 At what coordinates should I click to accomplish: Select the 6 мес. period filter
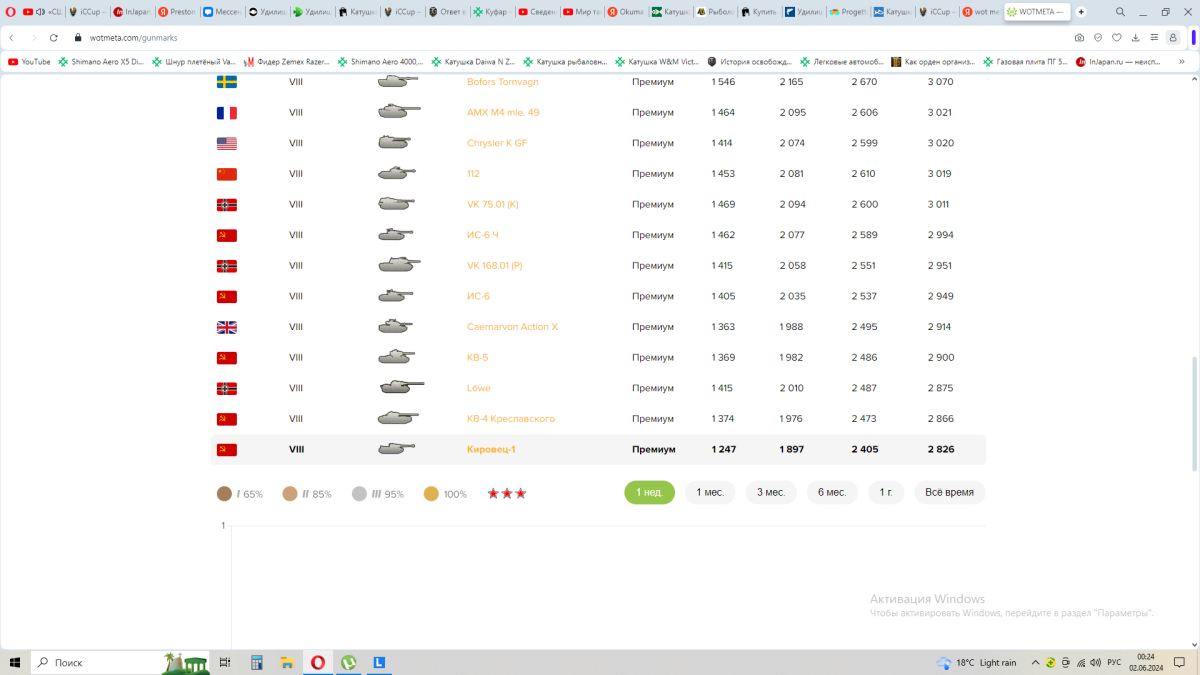(x=832, y=493)
